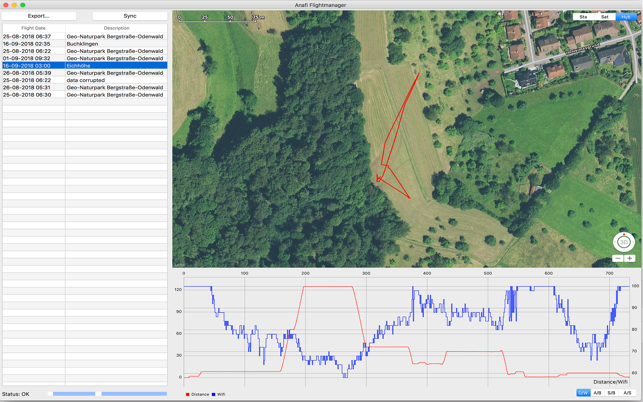Select the highlighted Eichhöhe flight row
Viewport: 643px width, 402px height.
(x=85, y=66)
